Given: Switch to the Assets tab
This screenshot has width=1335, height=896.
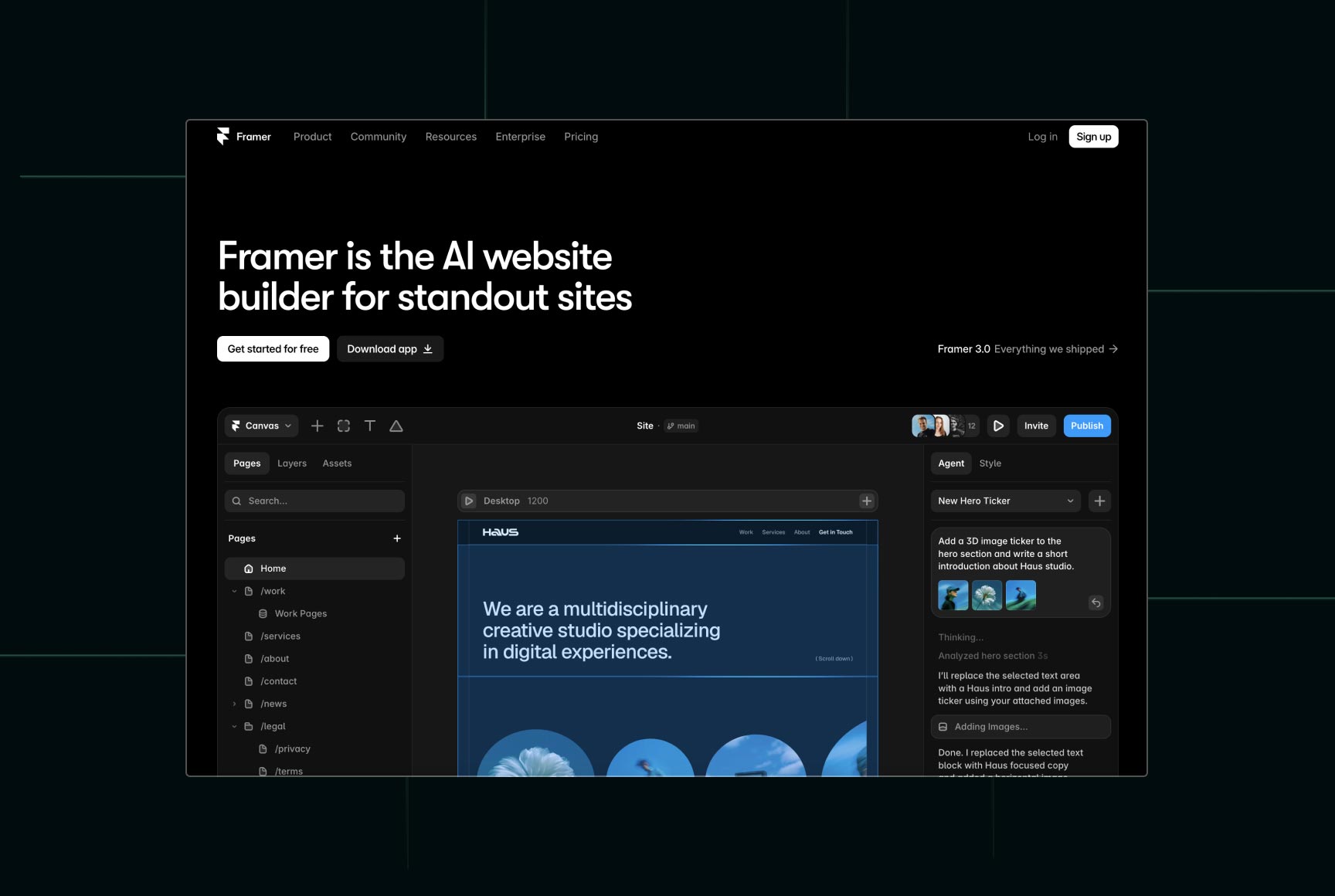Looking at the screenshot, I should tap(337, 463).
